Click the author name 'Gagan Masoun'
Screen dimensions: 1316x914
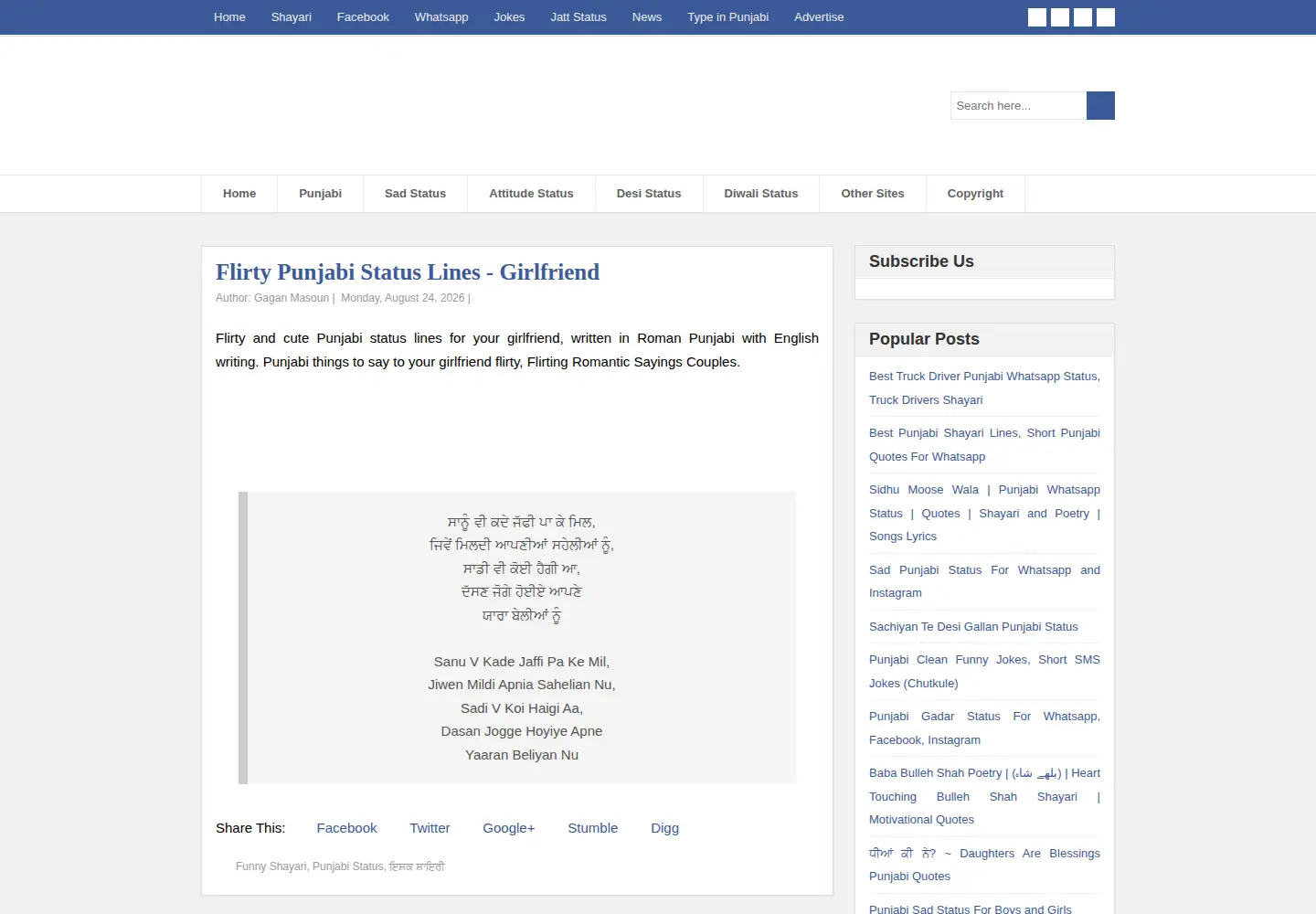[292, 298]
